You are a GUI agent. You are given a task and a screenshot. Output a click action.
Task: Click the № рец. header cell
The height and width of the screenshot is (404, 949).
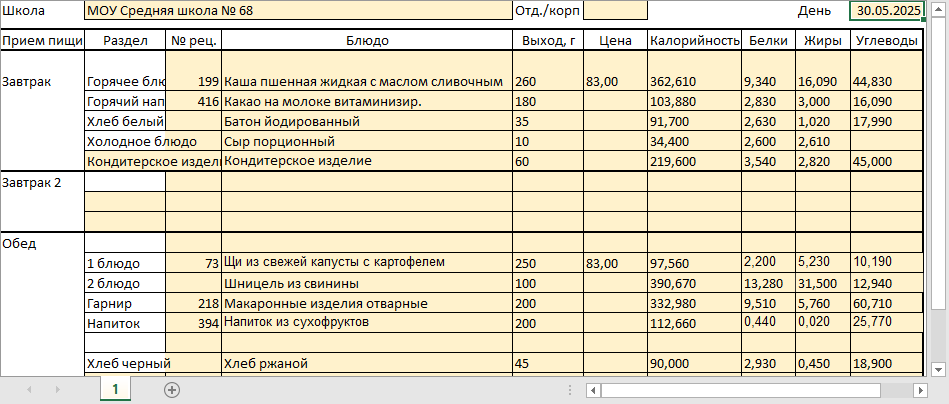(194, 41)
